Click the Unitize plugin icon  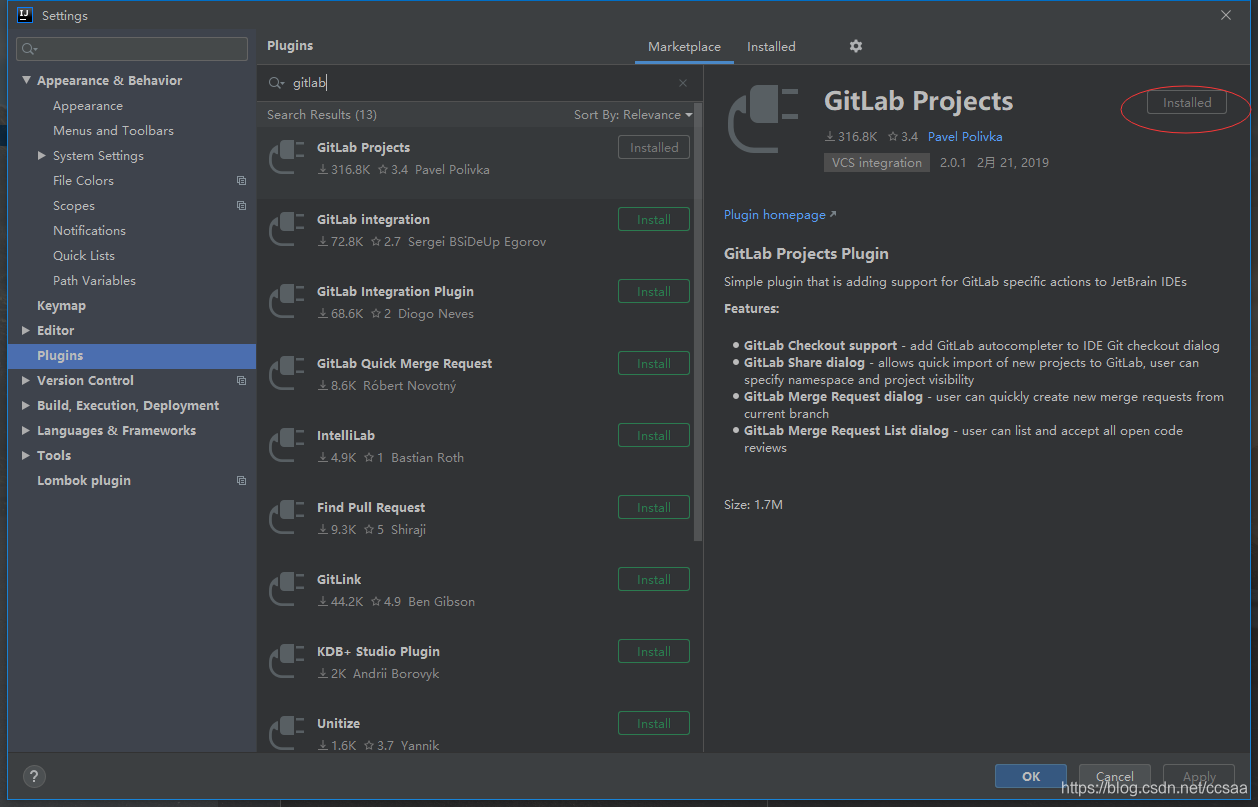point(287,732)
